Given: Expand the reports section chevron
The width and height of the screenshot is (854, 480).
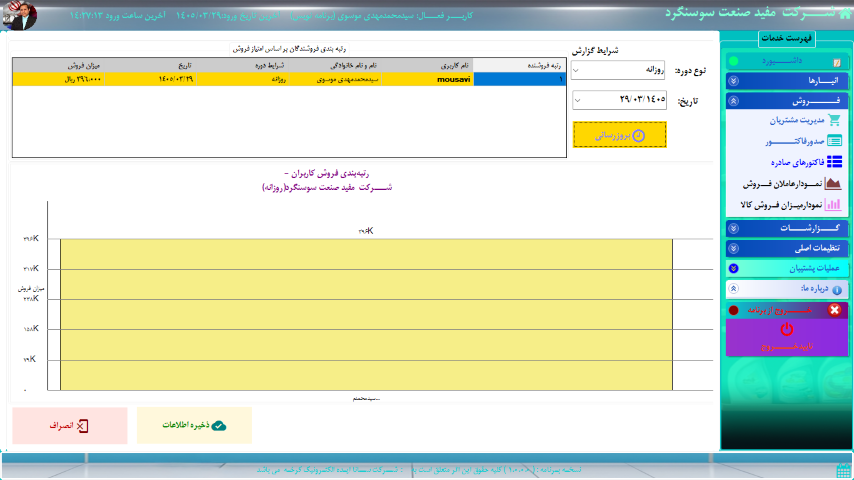Looking at the screenshot, I should click(x=734, y=228).
